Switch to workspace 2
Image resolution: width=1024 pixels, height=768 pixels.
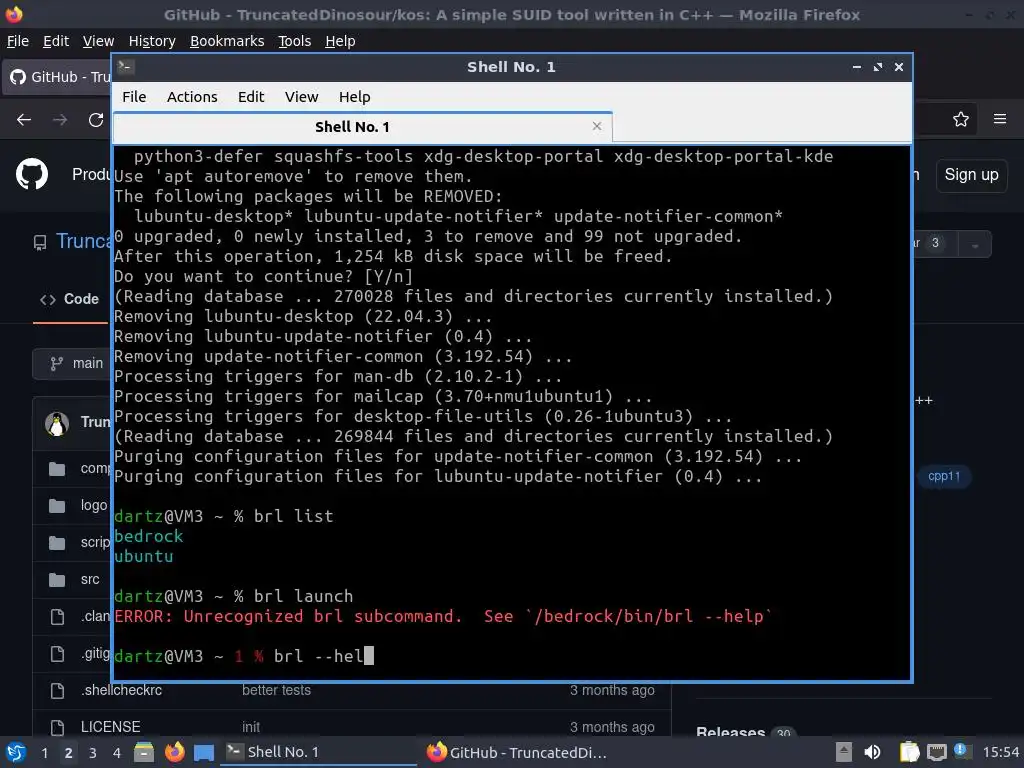pos(68,753)
